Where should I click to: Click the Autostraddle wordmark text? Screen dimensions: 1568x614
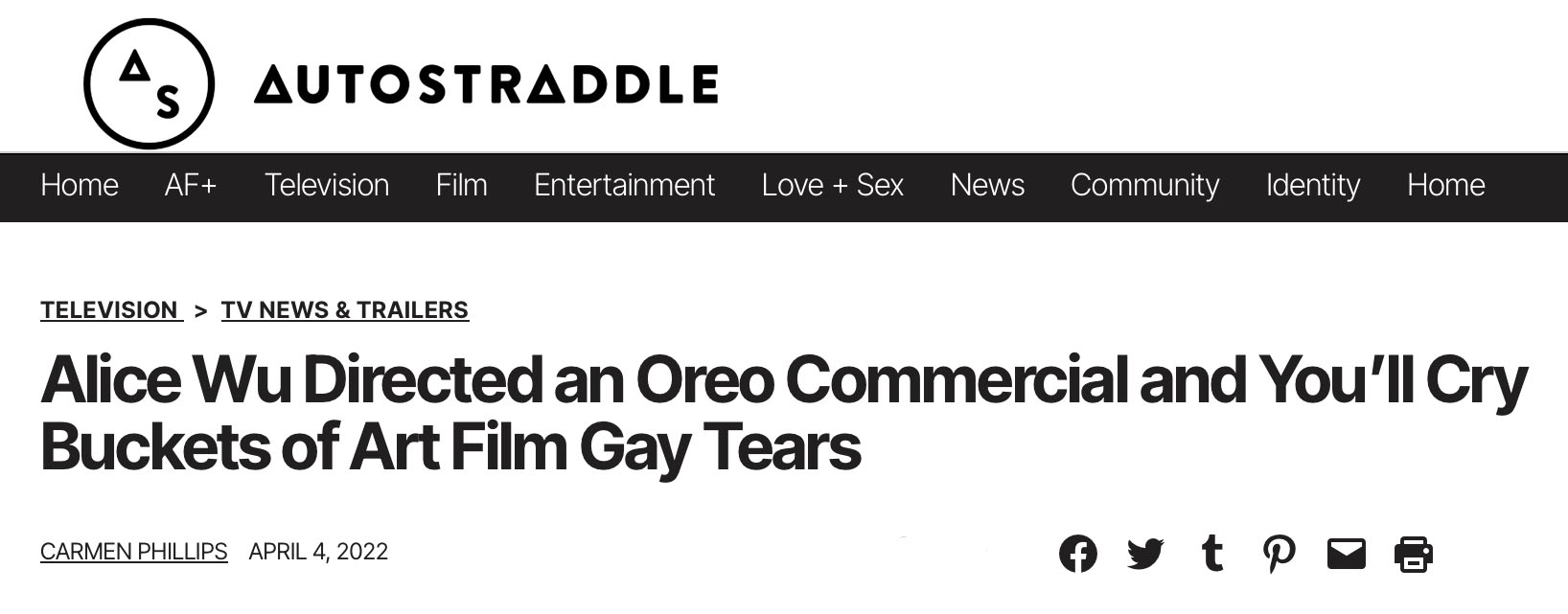[x=486, y=84]
